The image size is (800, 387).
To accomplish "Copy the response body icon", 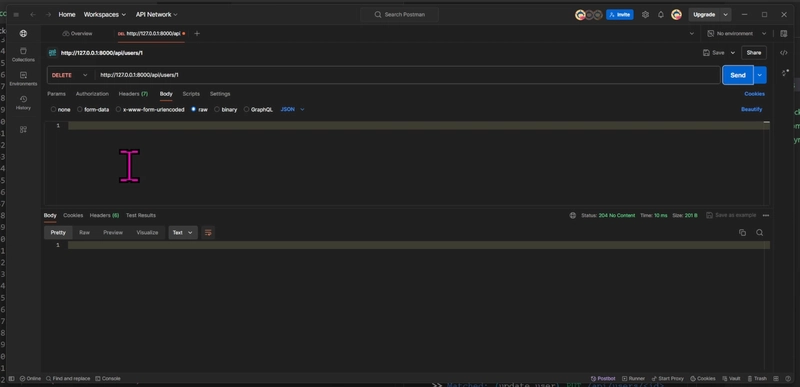I will (742, 233).
